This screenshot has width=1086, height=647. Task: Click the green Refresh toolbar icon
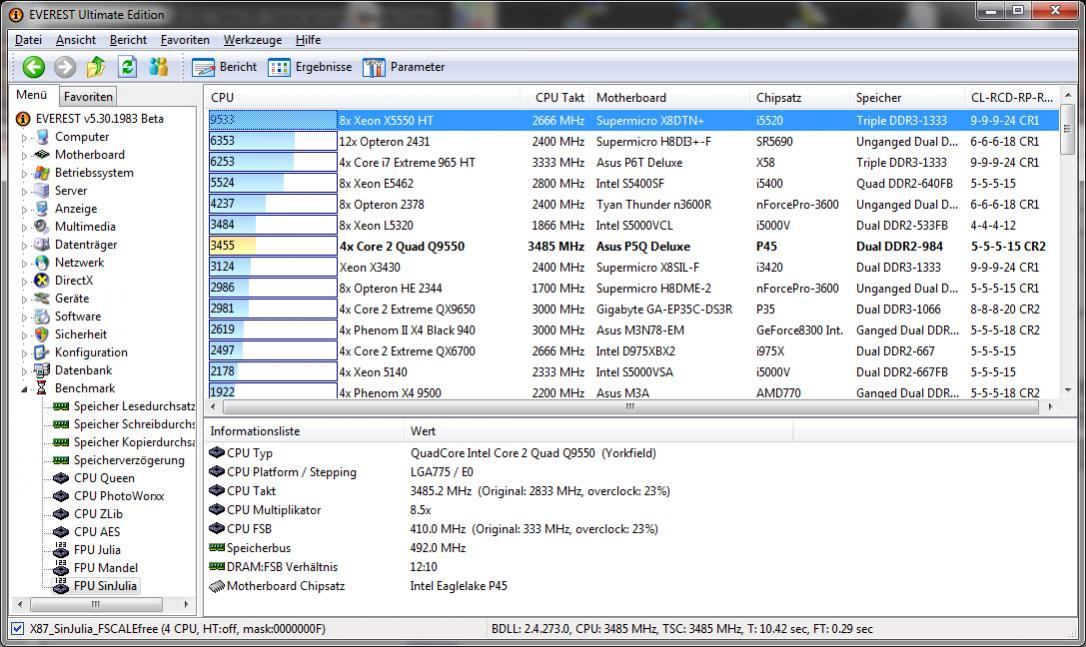click(127, 67)
